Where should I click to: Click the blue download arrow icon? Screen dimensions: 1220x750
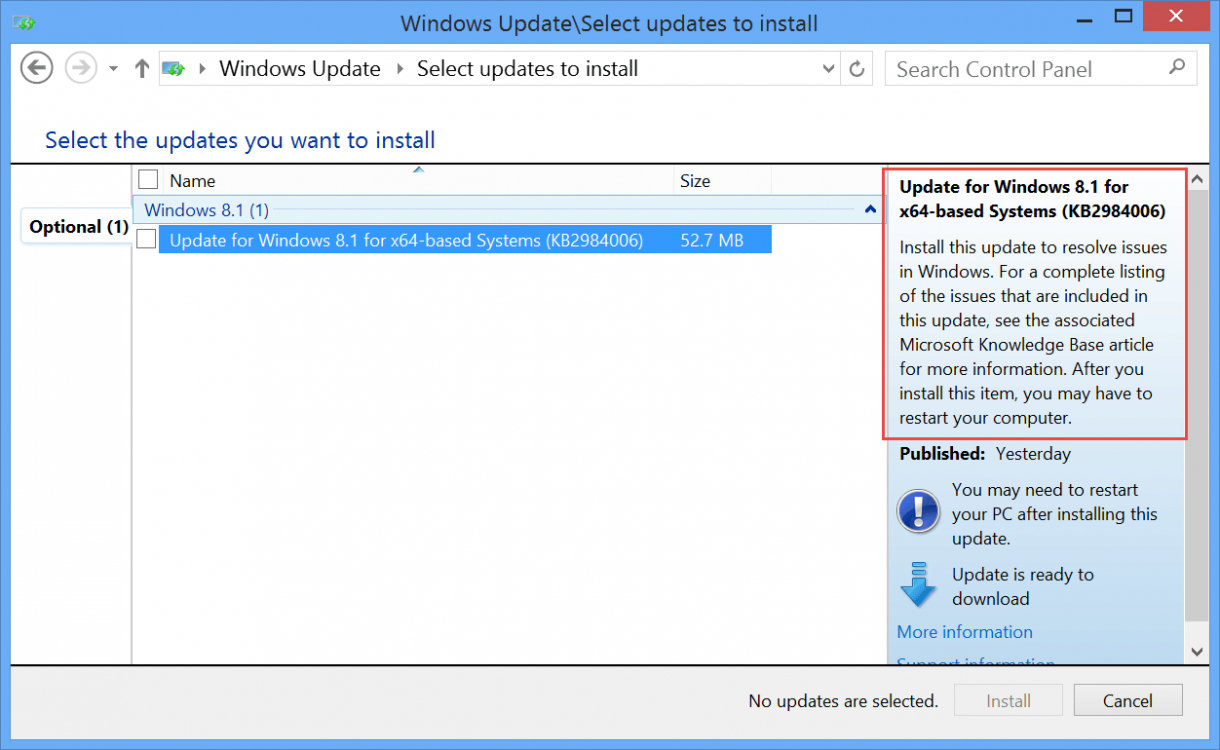918,585
